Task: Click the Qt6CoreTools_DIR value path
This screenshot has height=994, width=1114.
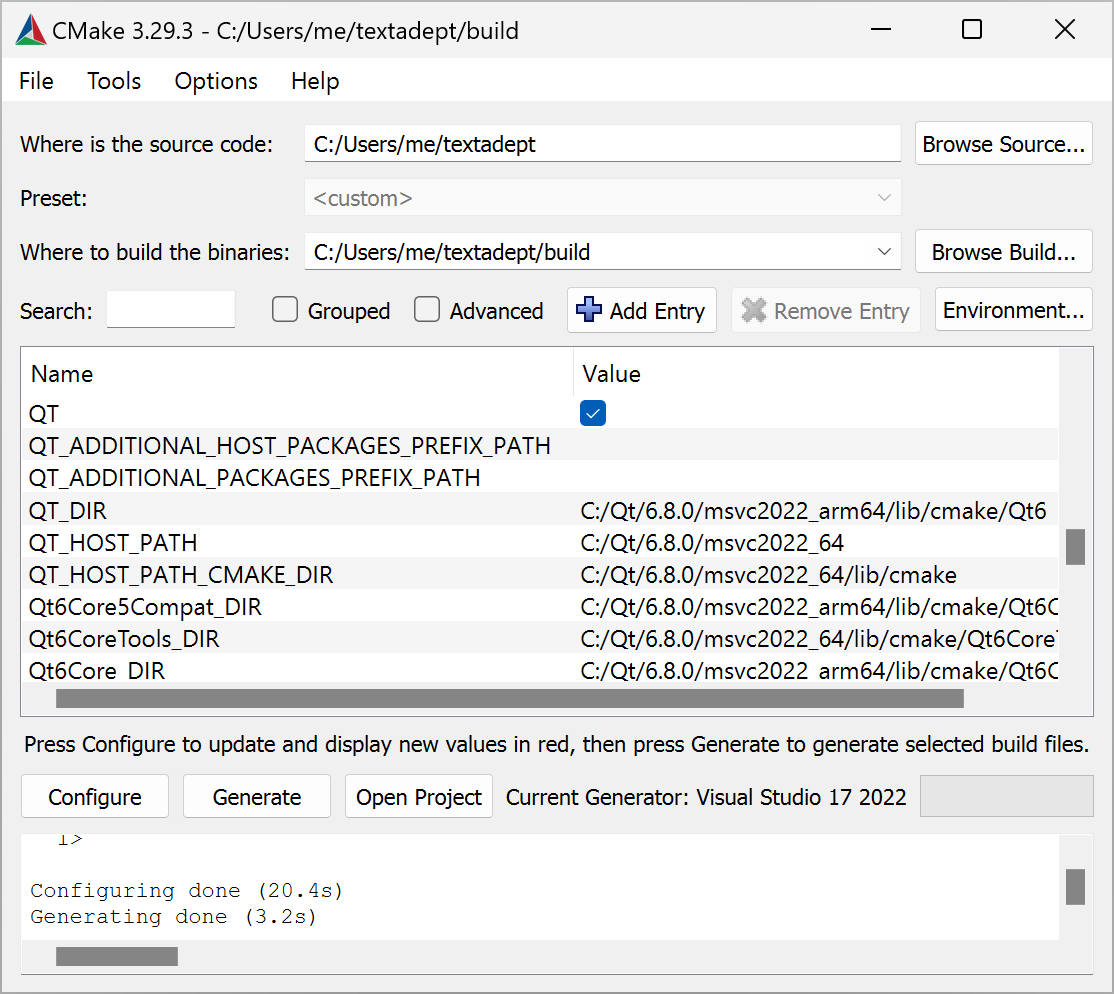Action: click(818, 638)
